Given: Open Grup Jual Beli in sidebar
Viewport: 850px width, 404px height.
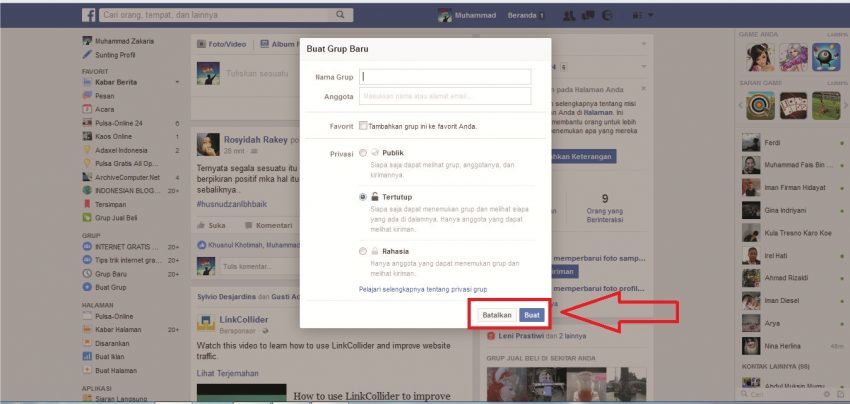Looking at the screenshot, I should [116, 218].
